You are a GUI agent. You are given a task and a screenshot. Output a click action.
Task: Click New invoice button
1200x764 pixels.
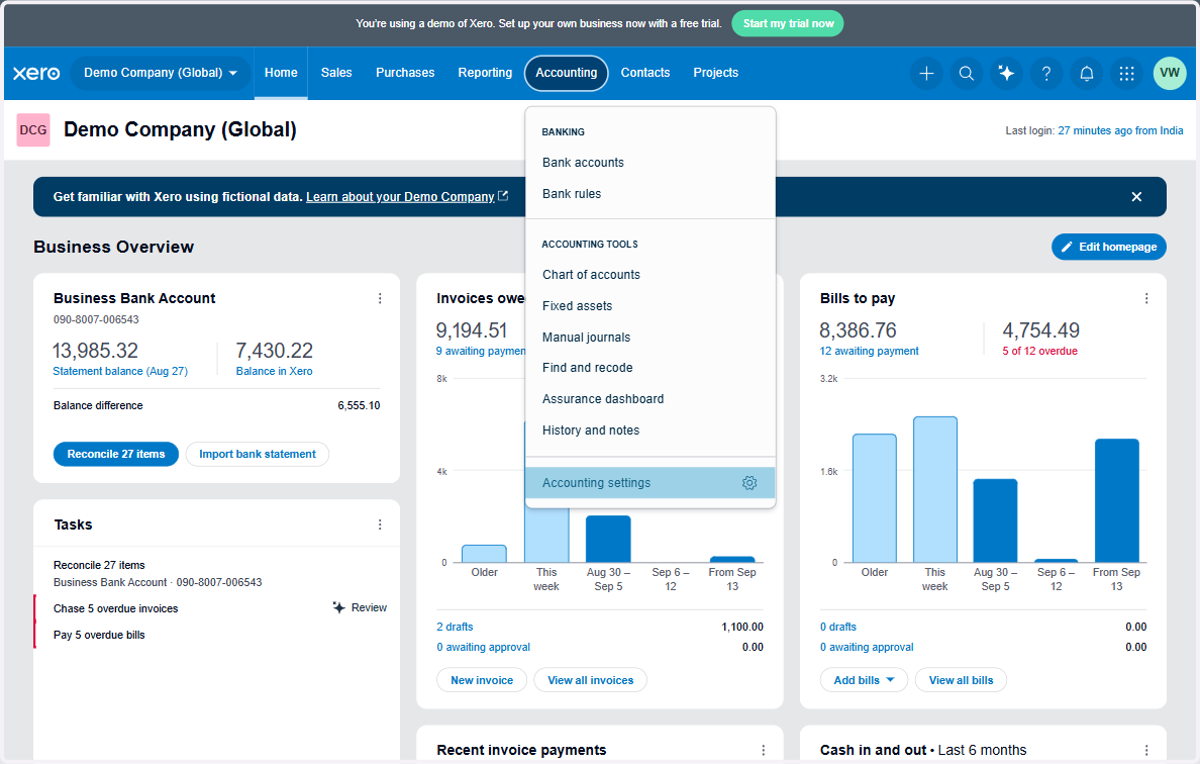482,680
